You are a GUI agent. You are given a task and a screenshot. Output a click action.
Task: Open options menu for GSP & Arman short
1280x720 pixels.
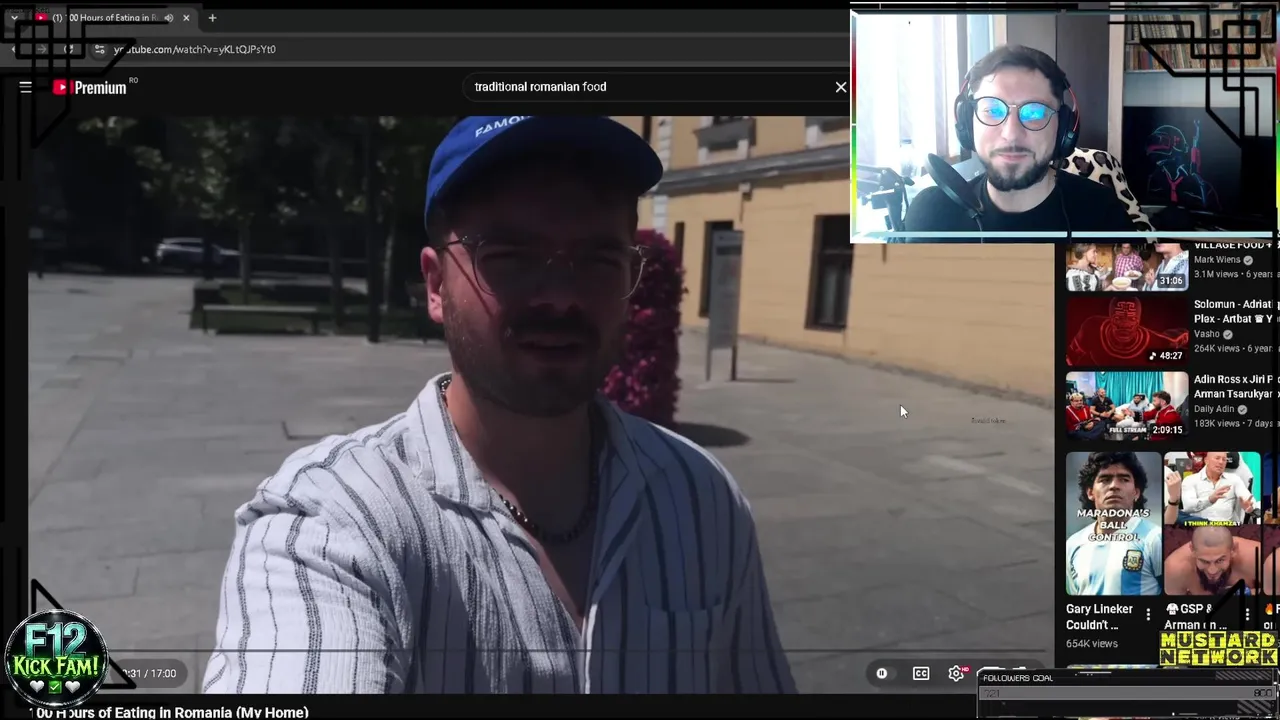coord(1247,614)
